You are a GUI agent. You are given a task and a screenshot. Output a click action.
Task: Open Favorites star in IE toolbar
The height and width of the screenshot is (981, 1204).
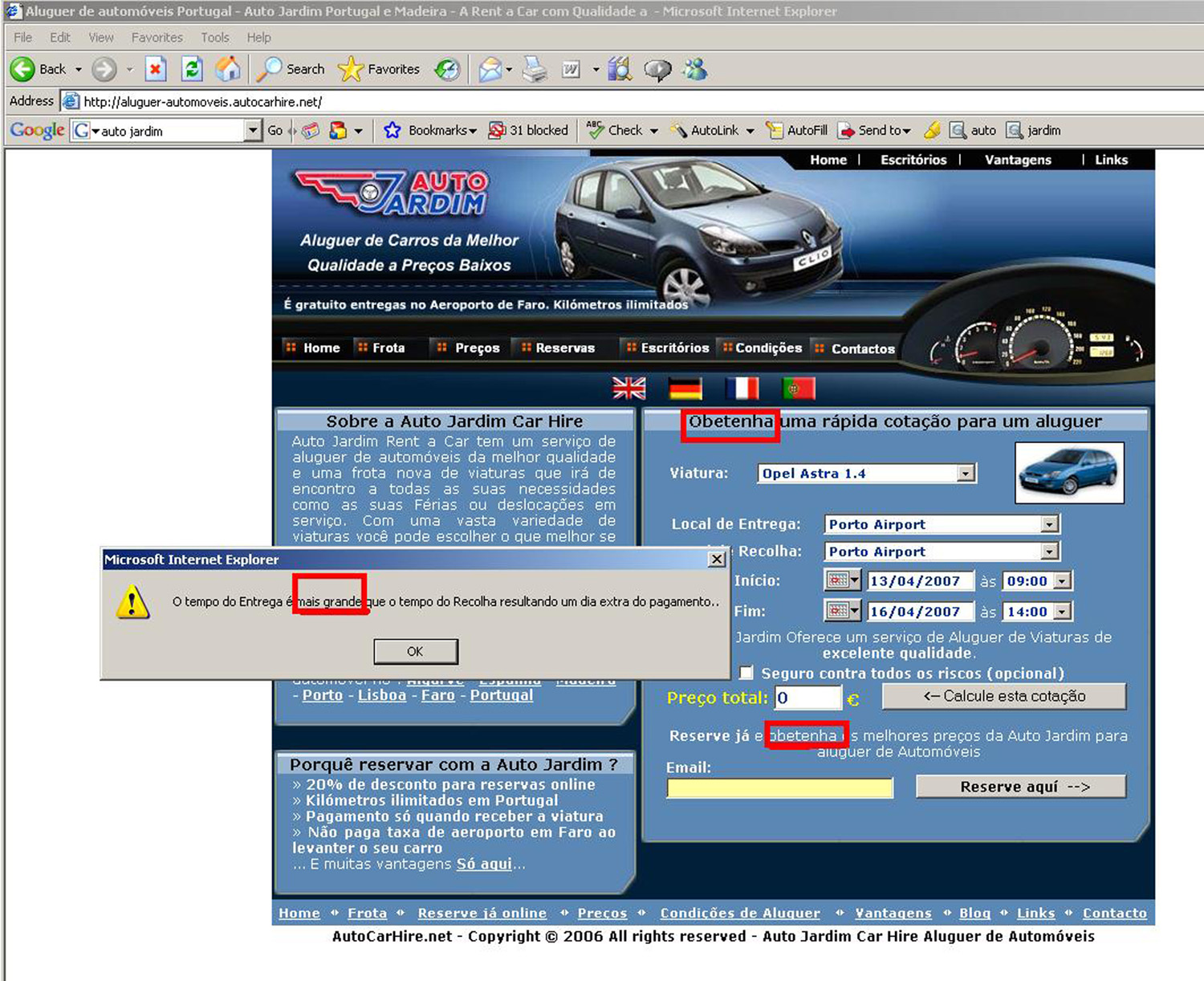(350, 70)
